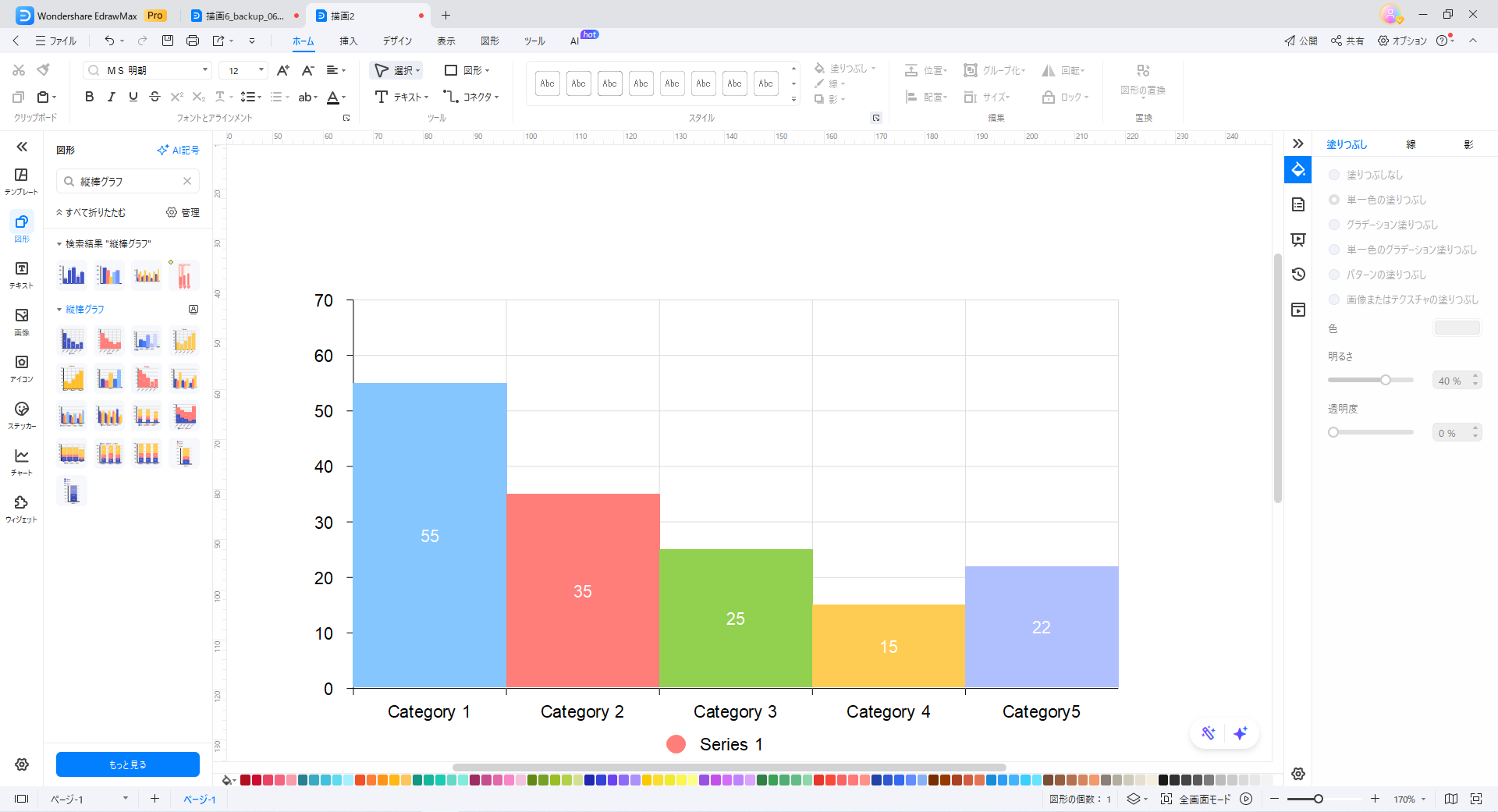Click the Format Painter icon
Screen dimensions: 1498x812
click(44, 70)
